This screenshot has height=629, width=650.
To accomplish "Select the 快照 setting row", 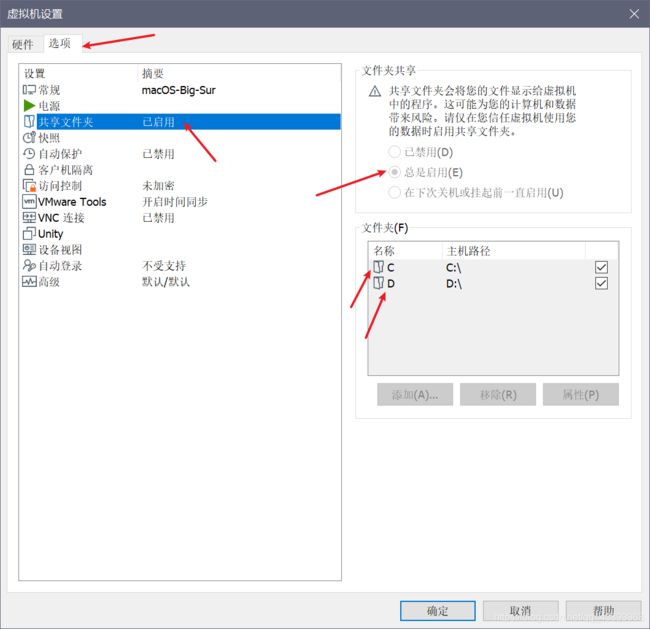I will coord(181,137).
